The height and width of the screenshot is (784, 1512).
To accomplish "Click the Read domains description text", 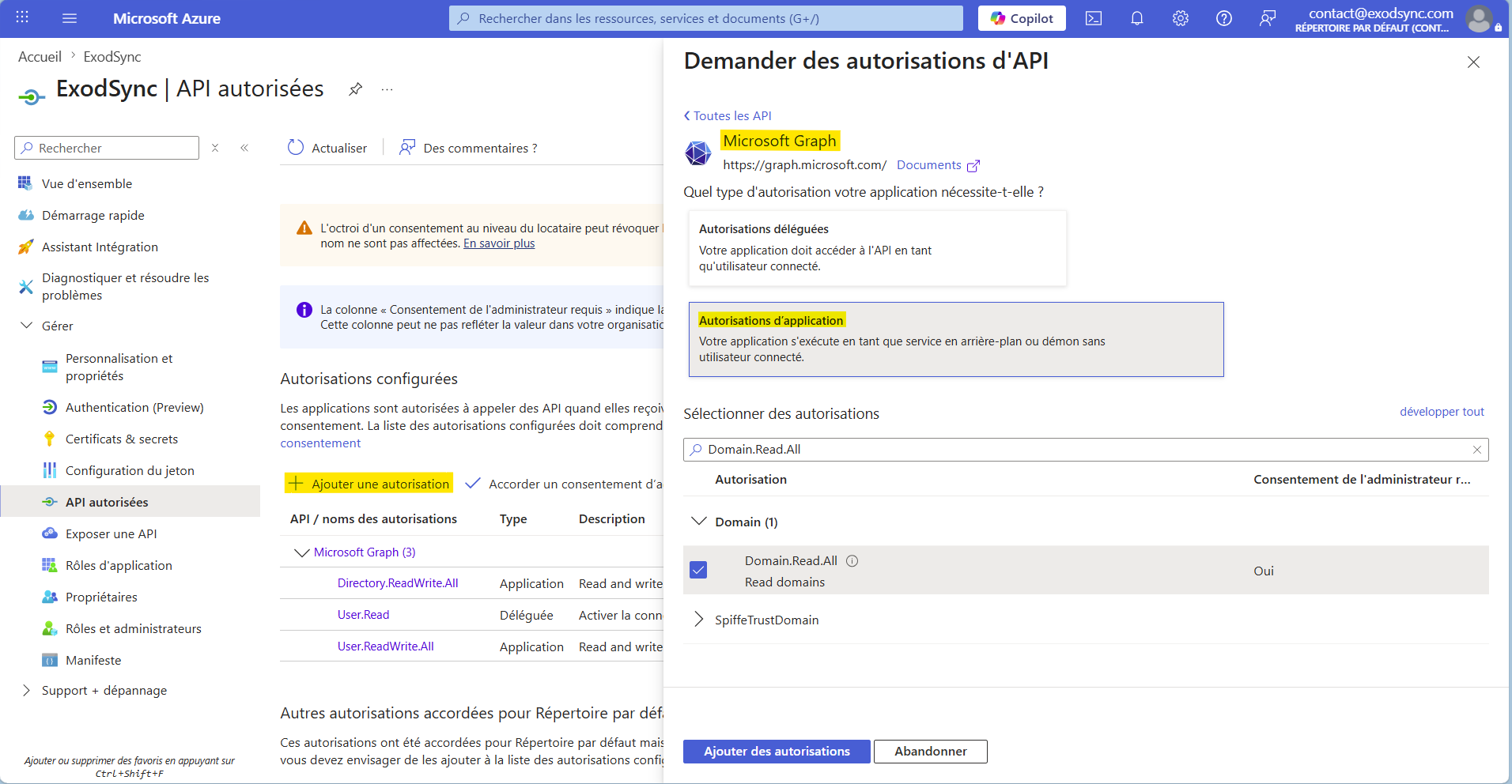I will 784,582.
